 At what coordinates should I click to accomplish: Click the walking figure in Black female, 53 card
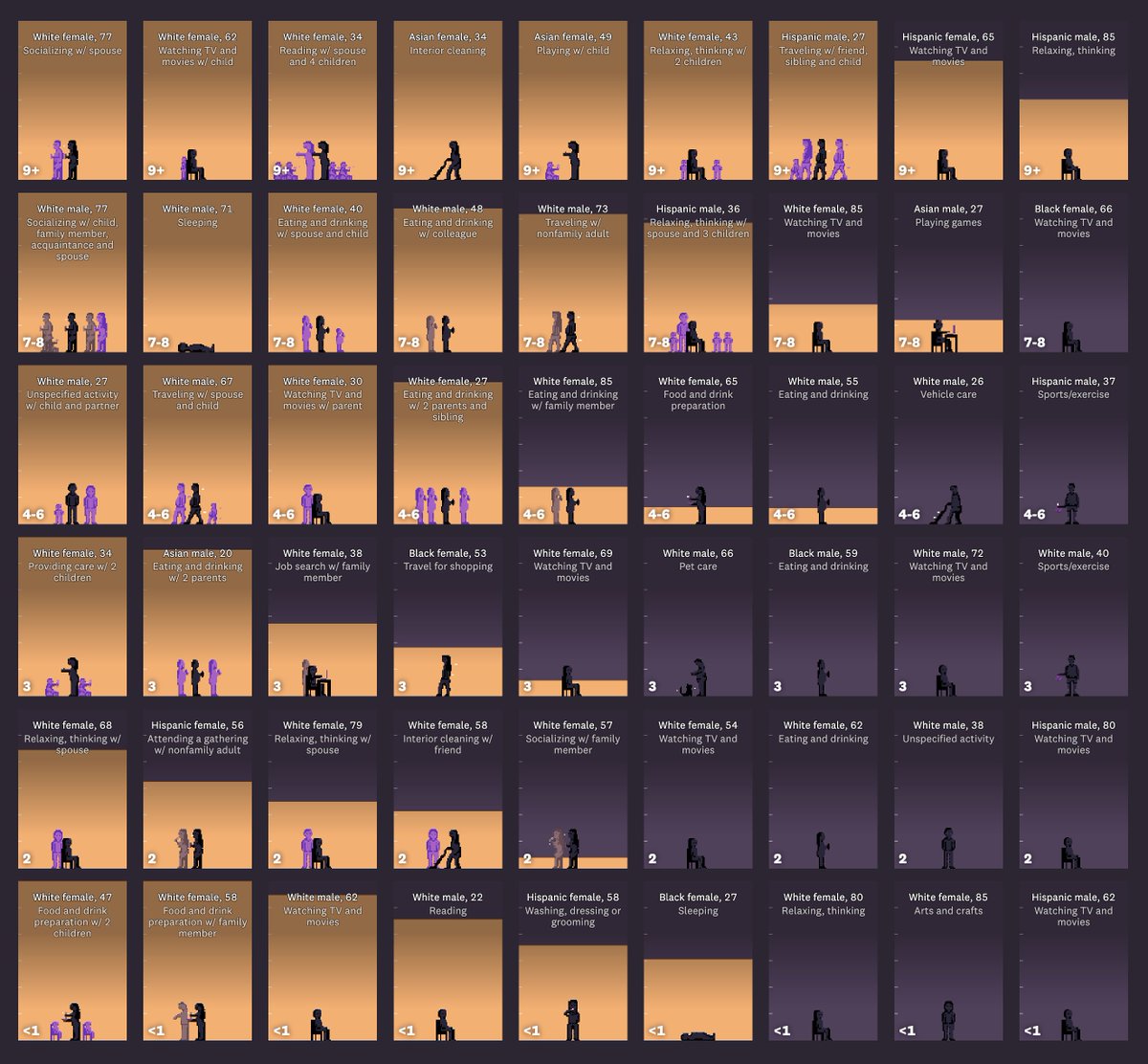point(445,675)
